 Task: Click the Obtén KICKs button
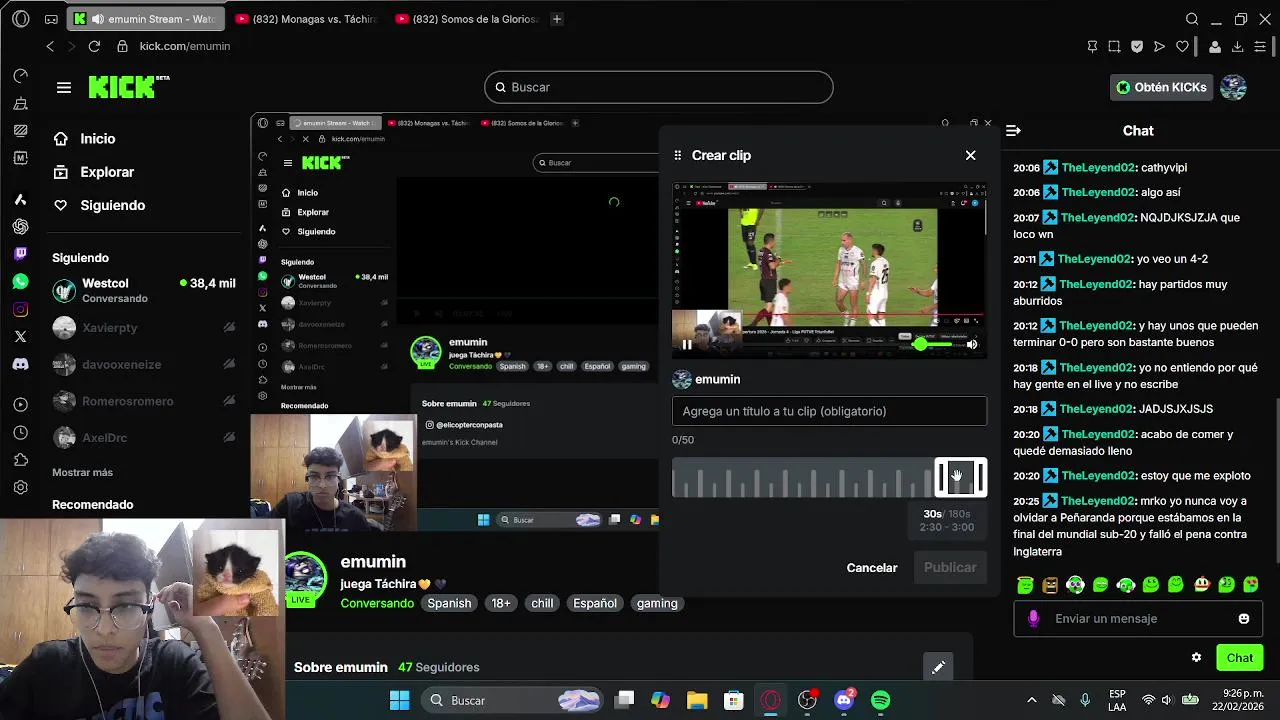tap(1161, 87)
